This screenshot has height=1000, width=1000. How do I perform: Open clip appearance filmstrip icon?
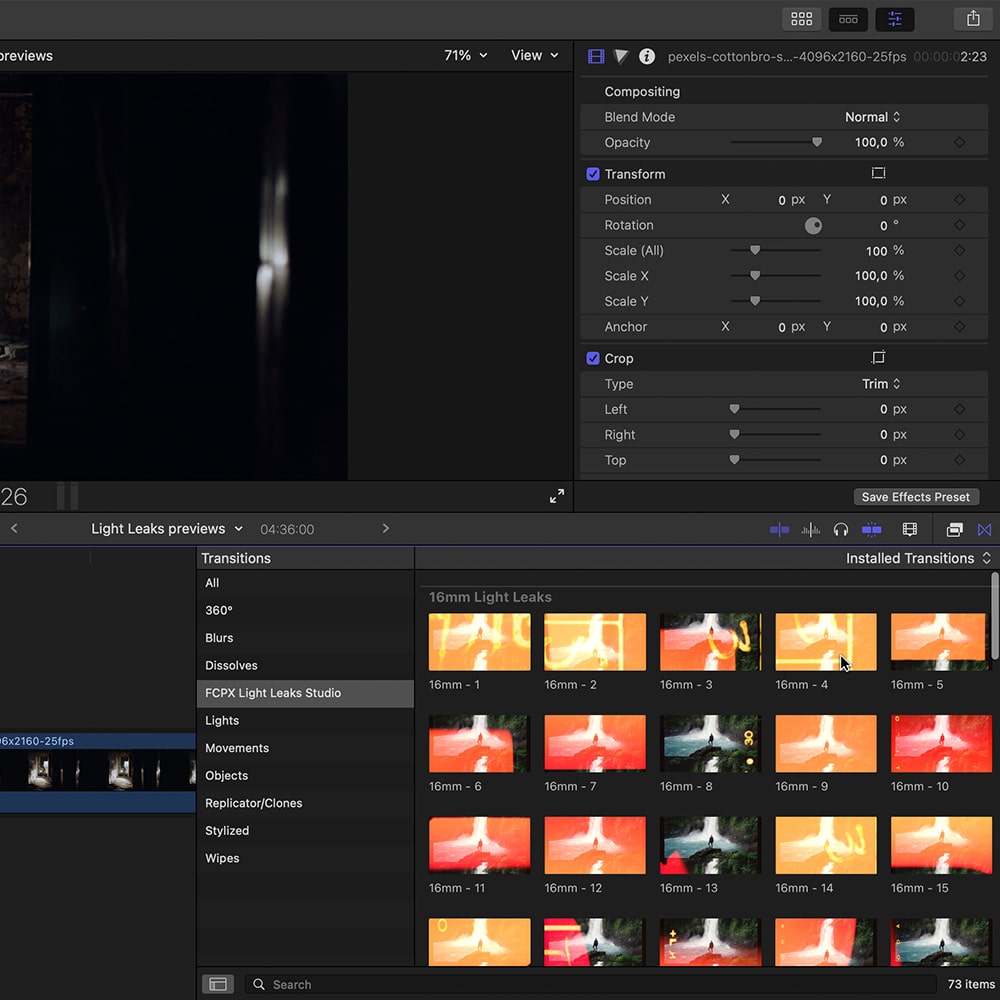pyautogui.click(x=910, y=529)
